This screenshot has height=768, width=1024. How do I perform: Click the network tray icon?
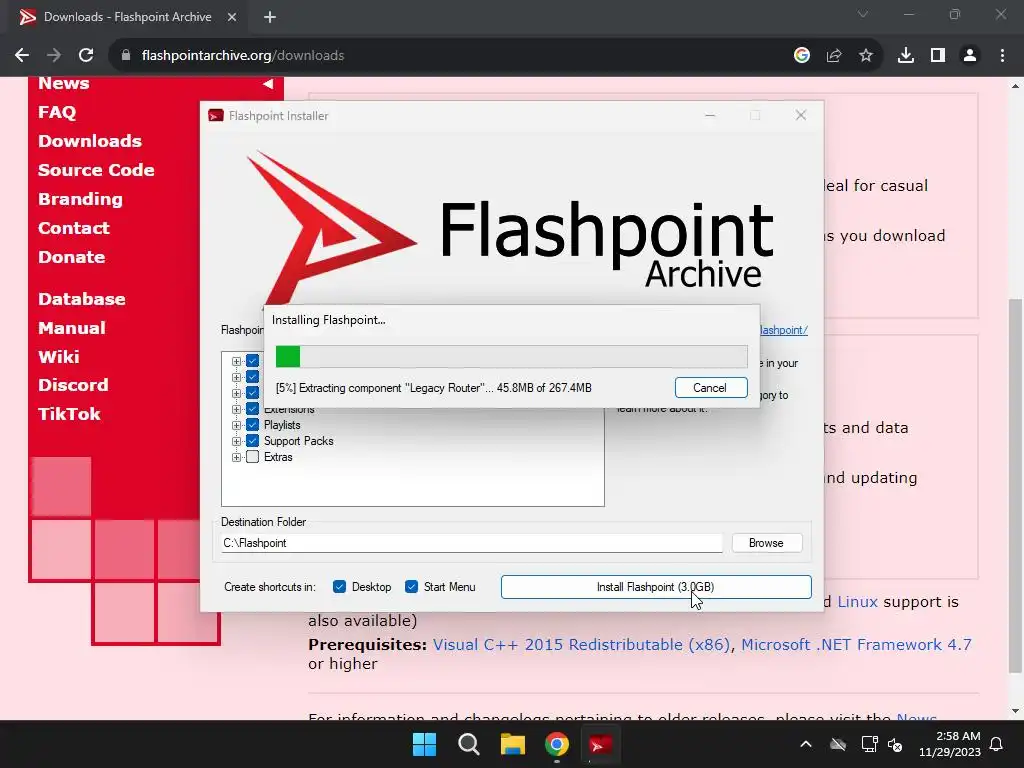point(869,744)
